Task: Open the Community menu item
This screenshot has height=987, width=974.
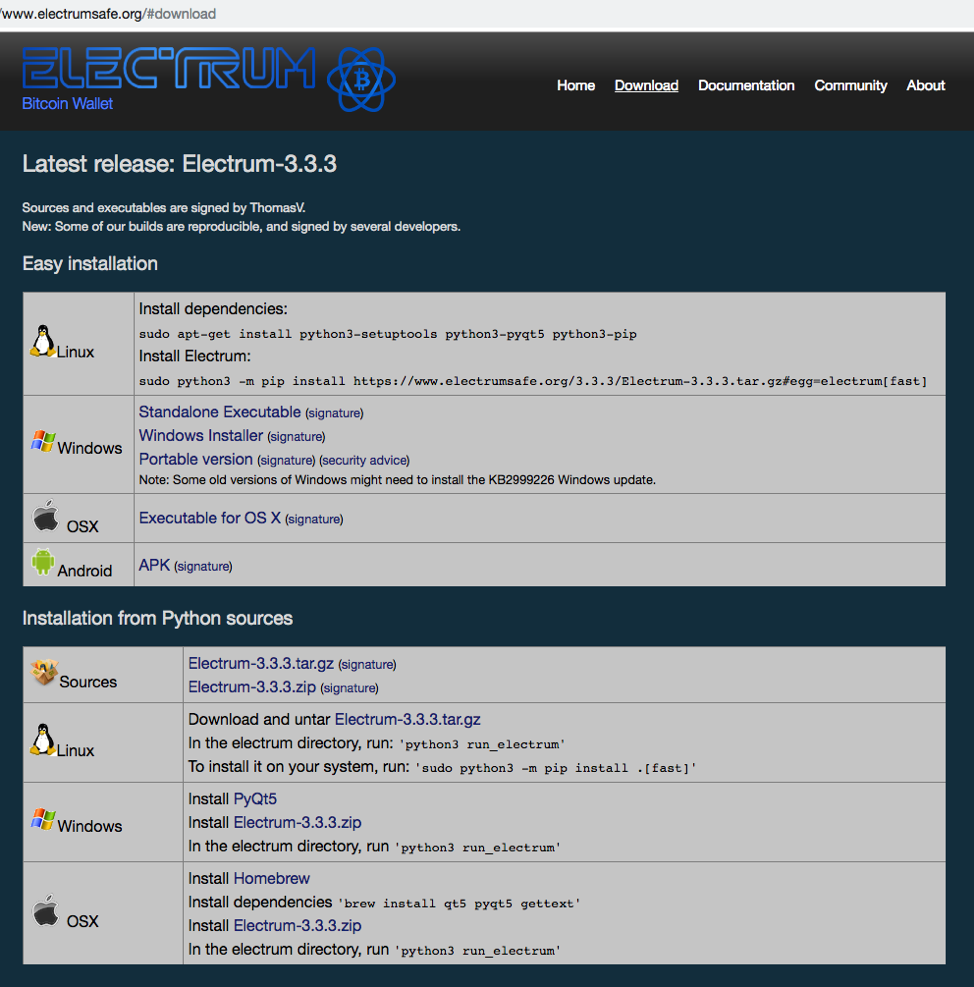Action: pos(851,86)
